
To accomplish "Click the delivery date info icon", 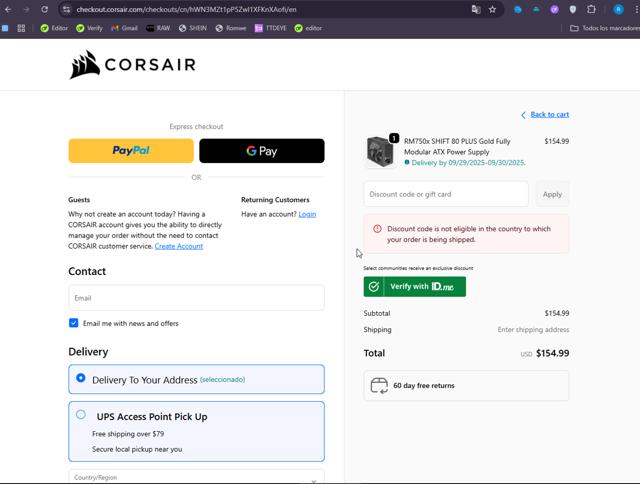I will [407, 162].
